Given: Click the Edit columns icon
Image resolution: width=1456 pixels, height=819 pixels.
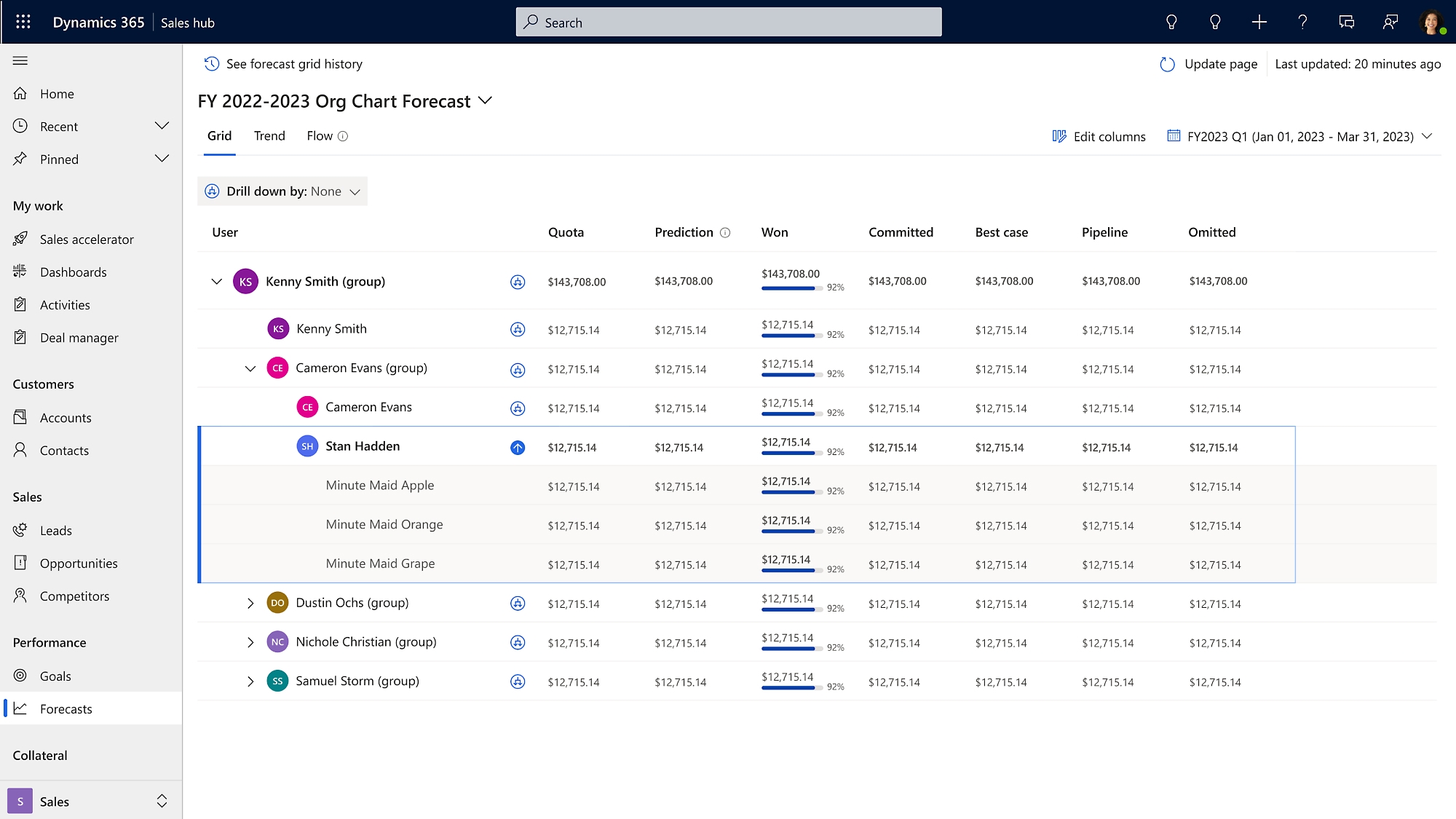Looking at the screenshot, I should [1059, 136].
